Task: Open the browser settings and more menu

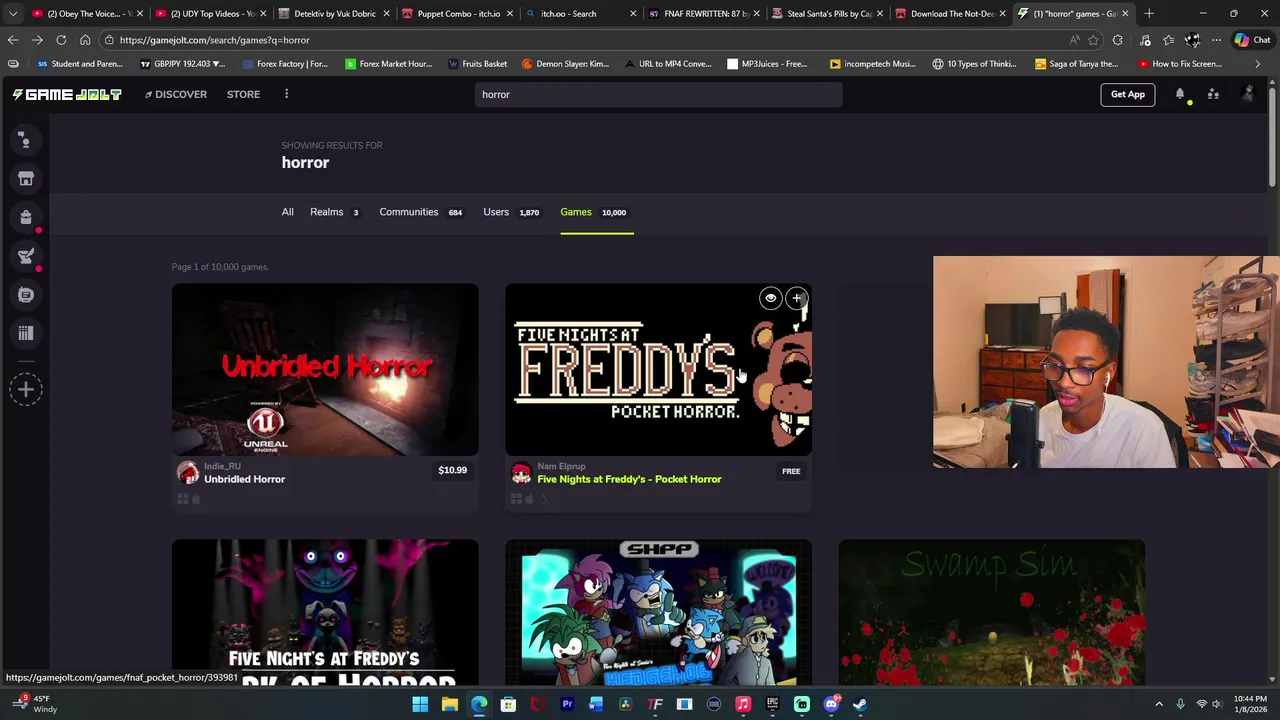Action: 1216,40
